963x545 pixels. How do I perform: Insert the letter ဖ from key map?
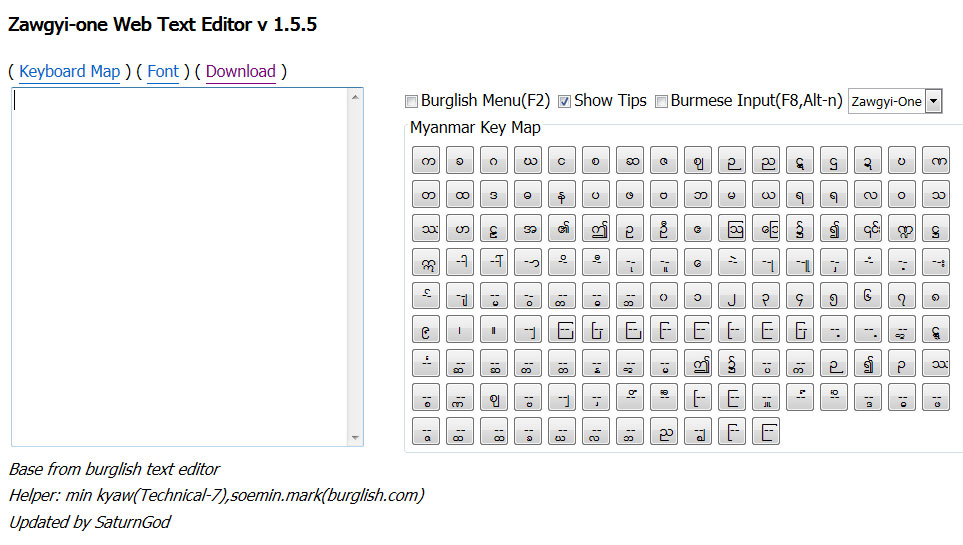pos(630,195)
